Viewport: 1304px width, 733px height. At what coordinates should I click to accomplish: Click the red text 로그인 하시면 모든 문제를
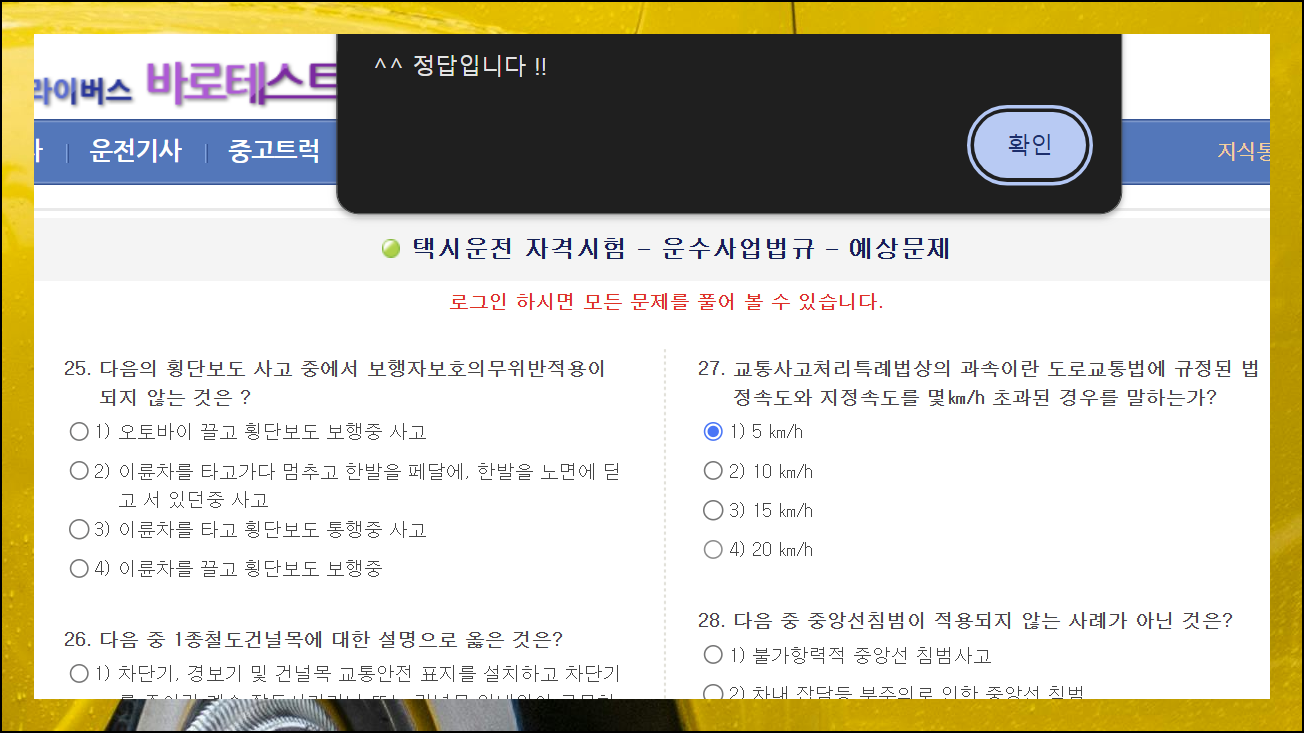tap(666, 302)
